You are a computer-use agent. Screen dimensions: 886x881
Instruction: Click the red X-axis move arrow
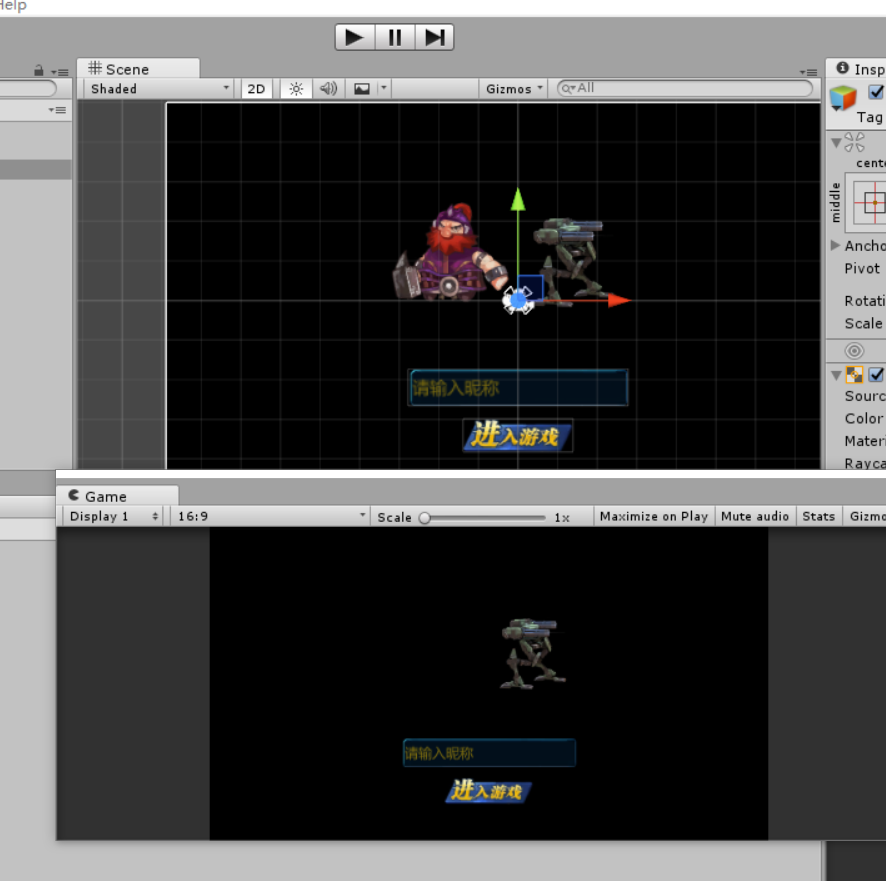click(619, 300)
